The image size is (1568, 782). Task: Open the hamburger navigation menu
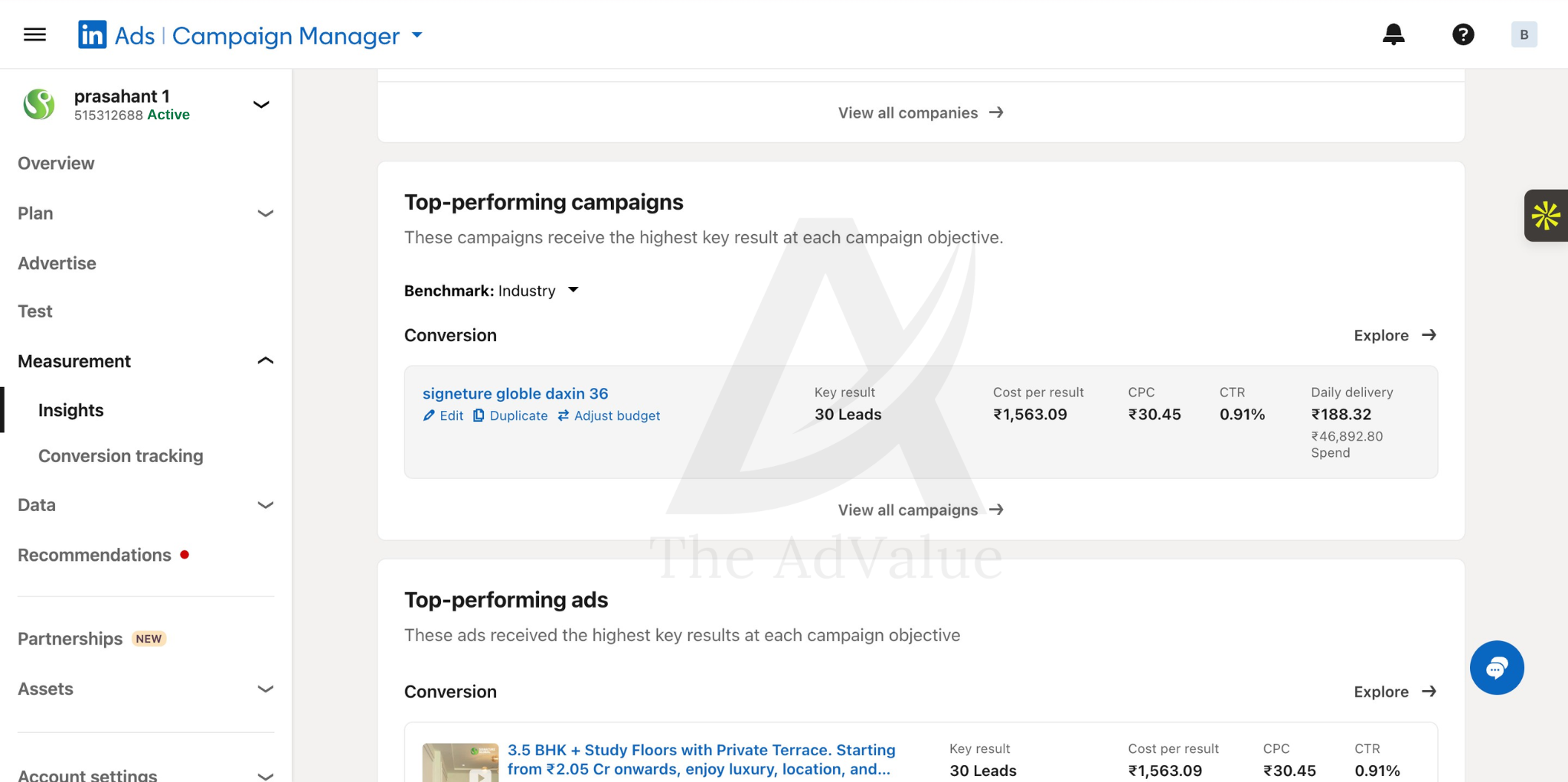click(x=34, y=34)
